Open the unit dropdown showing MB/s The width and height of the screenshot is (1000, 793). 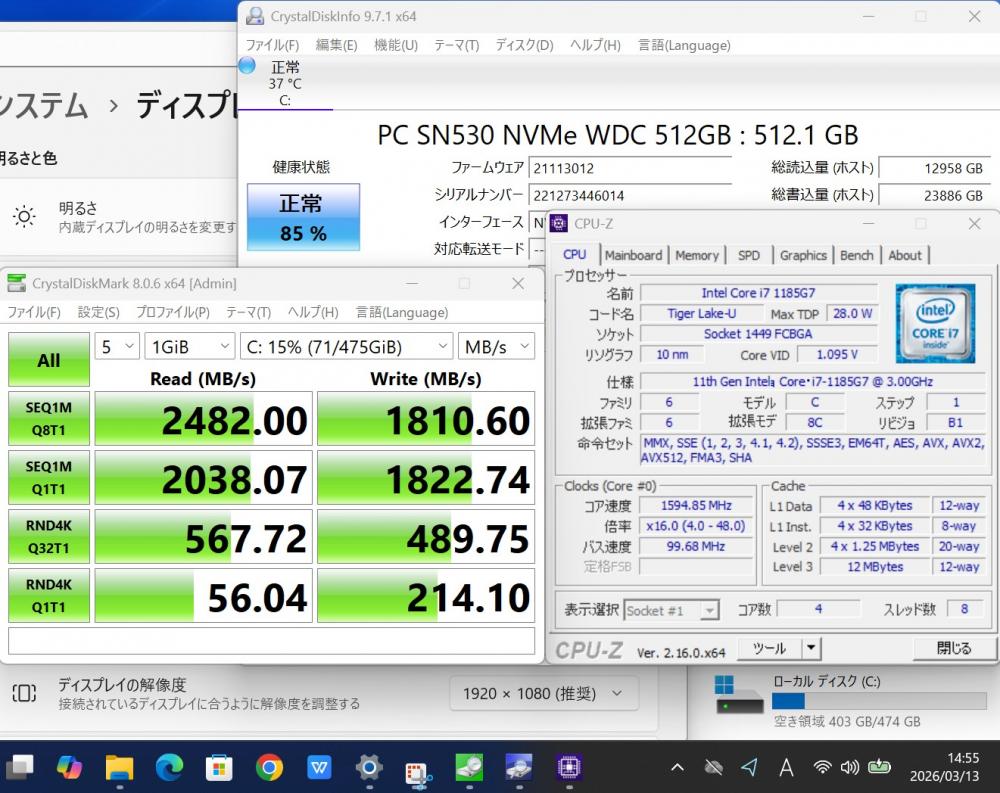click(497, 346)
